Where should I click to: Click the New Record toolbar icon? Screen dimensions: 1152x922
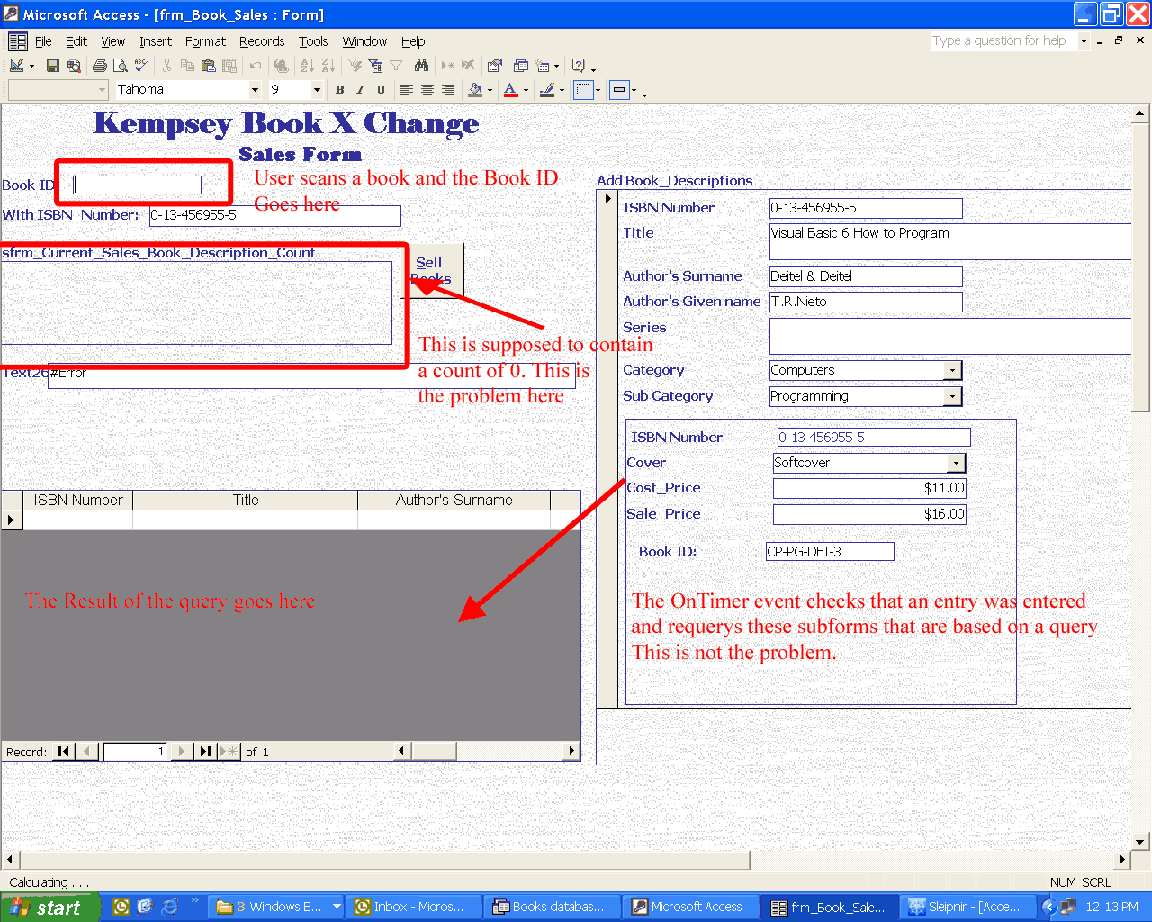(x=447, y=66)
